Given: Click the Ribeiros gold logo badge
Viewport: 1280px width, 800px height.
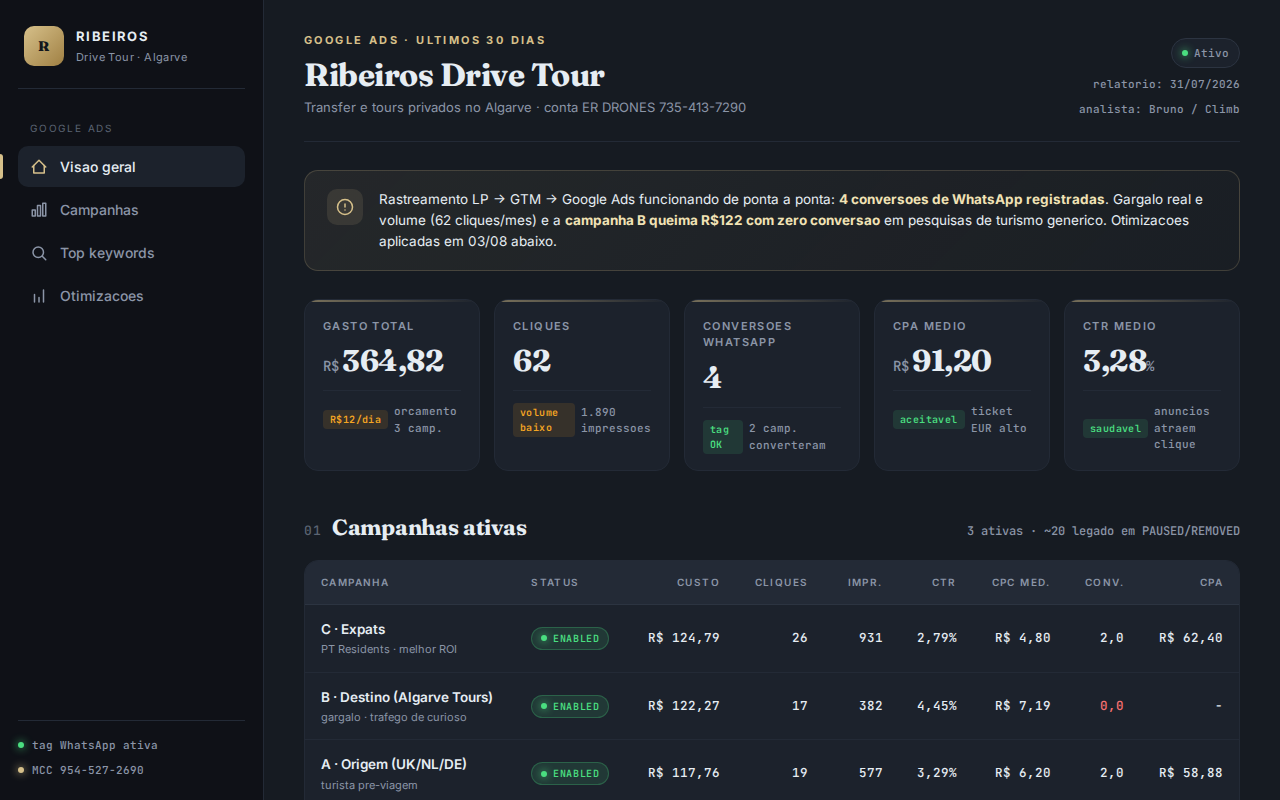Looking at the screenshot, I should point(44,46).
